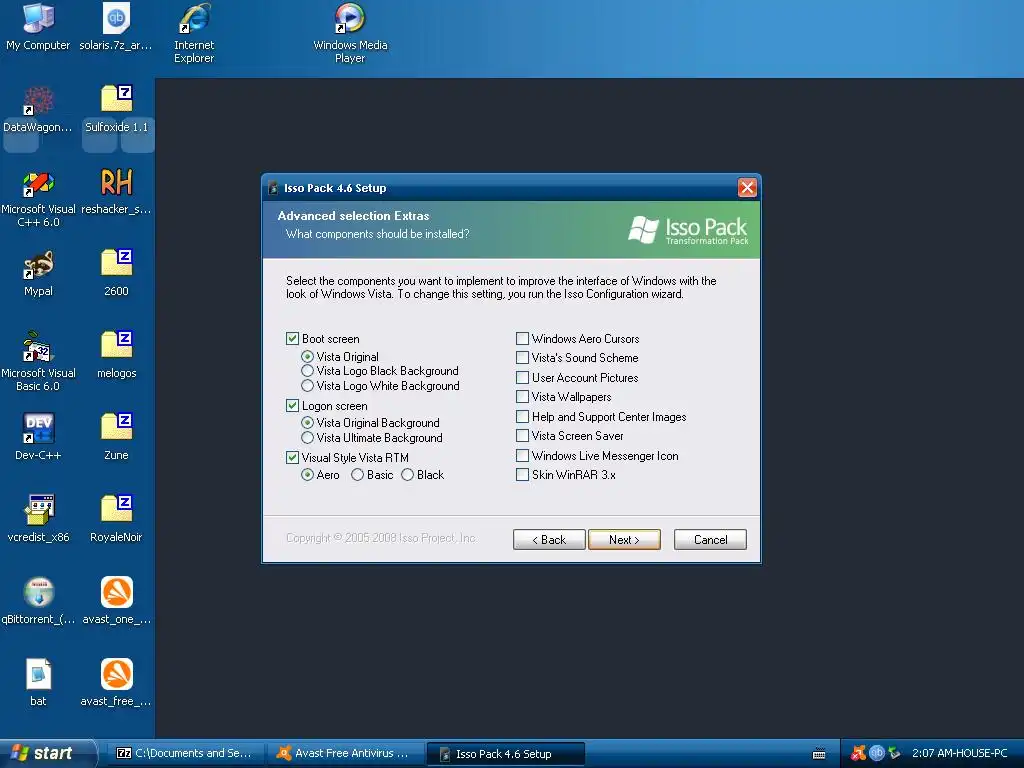The height and width of the screenshot is (768, 1024).
Task: Select Vista Logo White Background radio
Action: coord(307,385)
